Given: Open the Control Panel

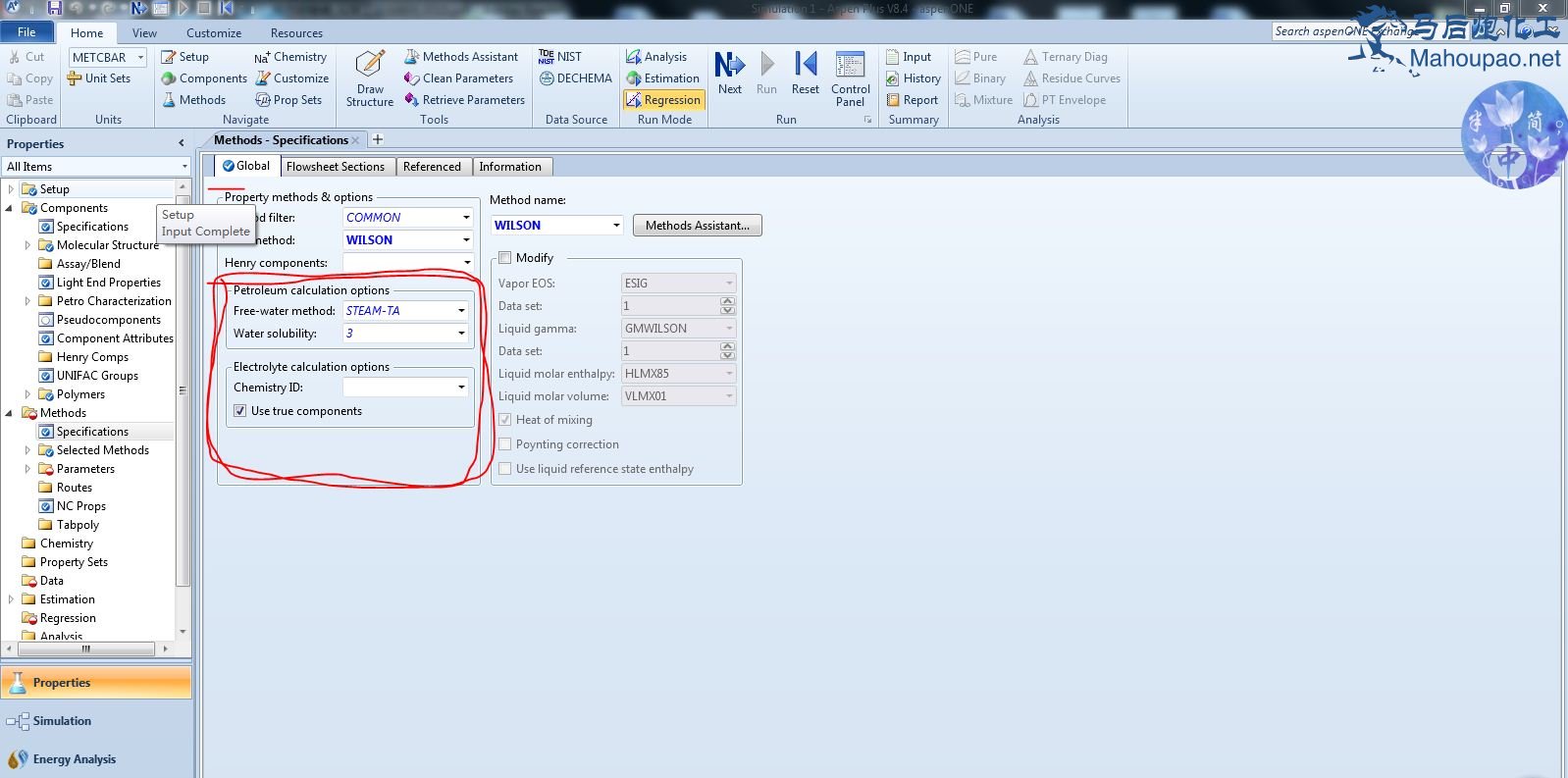Looking at the screenshot, I should (850, 78).
